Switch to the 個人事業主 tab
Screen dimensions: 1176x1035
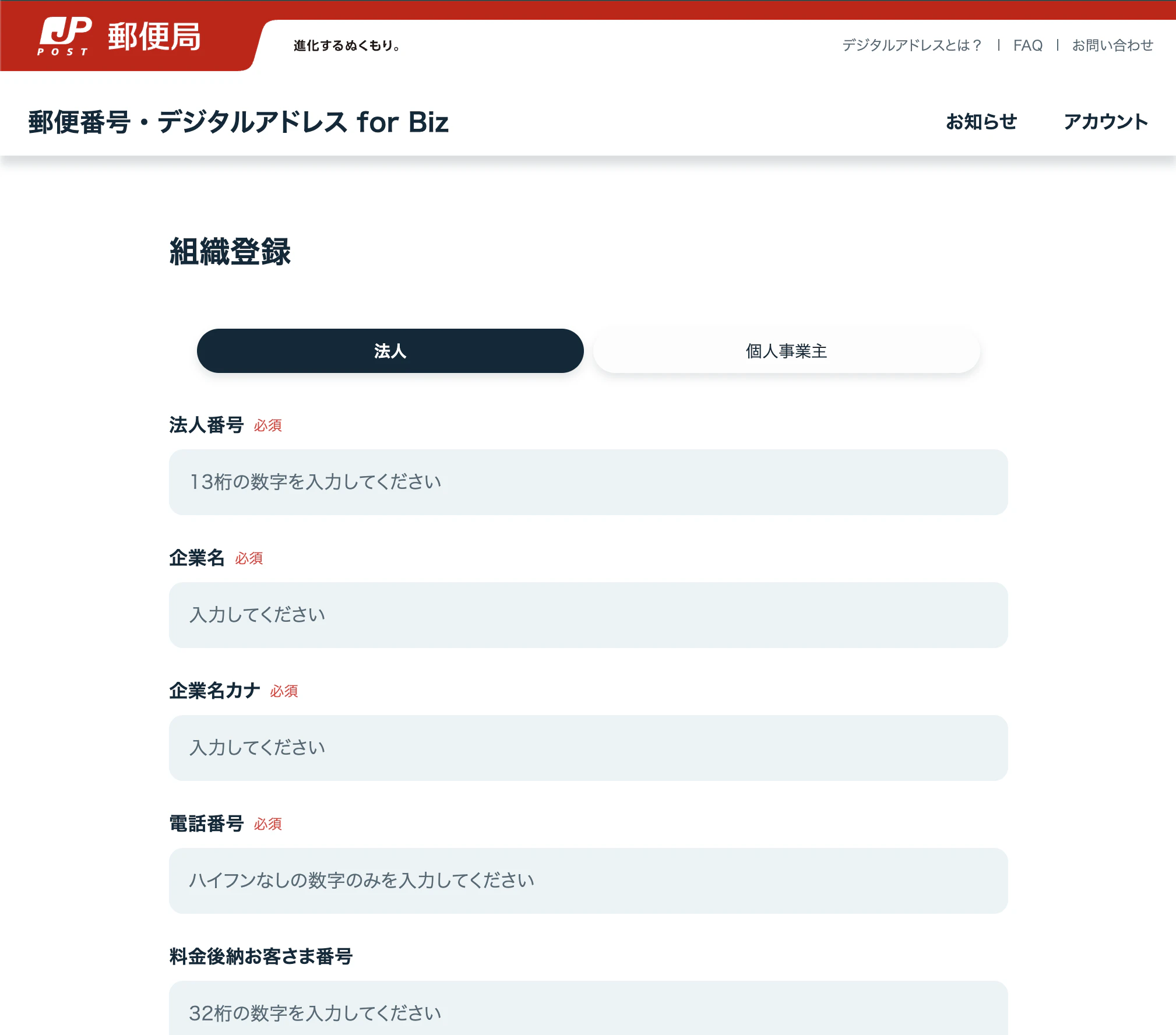[x=787, y=351]
